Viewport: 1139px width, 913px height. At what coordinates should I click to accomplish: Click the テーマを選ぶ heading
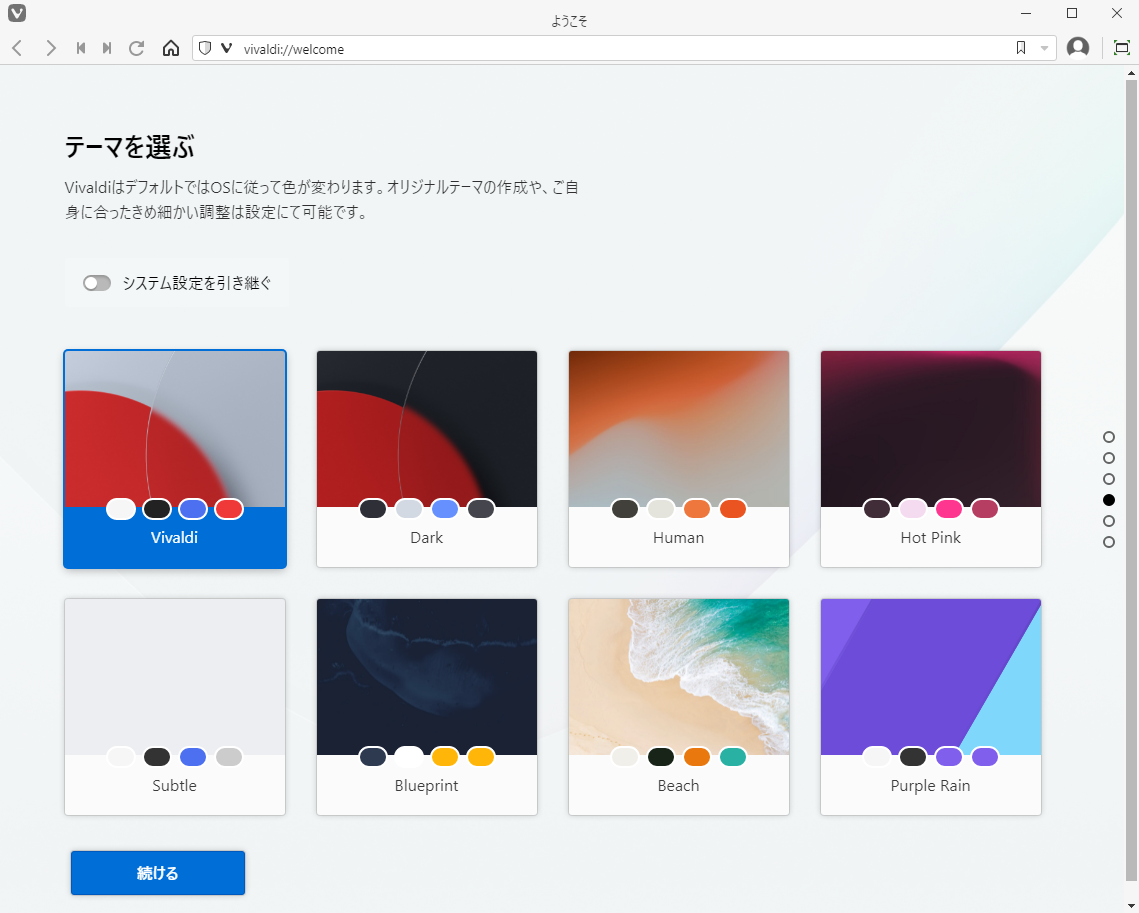pos(130,147)
